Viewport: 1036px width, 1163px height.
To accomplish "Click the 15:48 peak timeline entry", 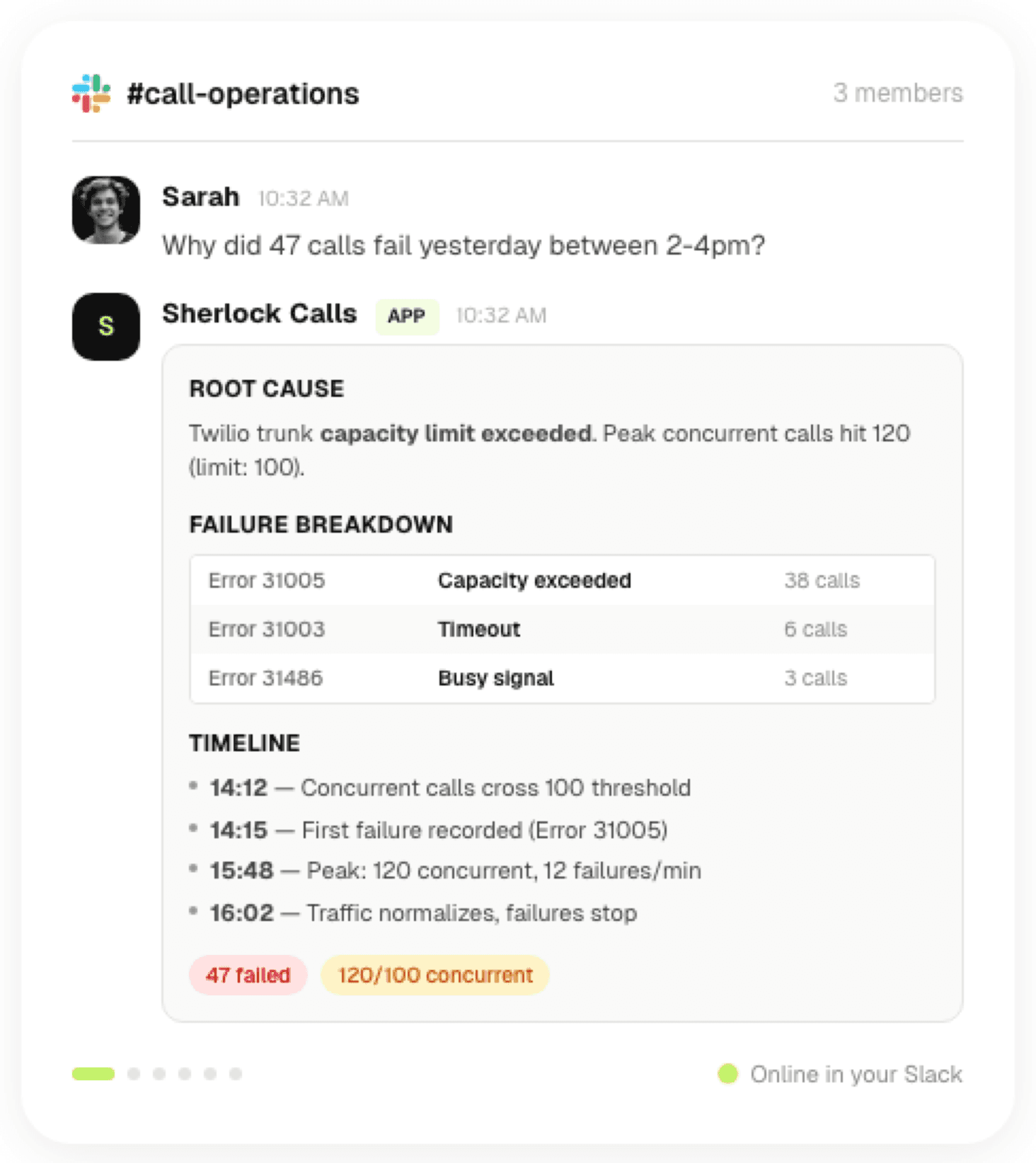I will point(454,870).
